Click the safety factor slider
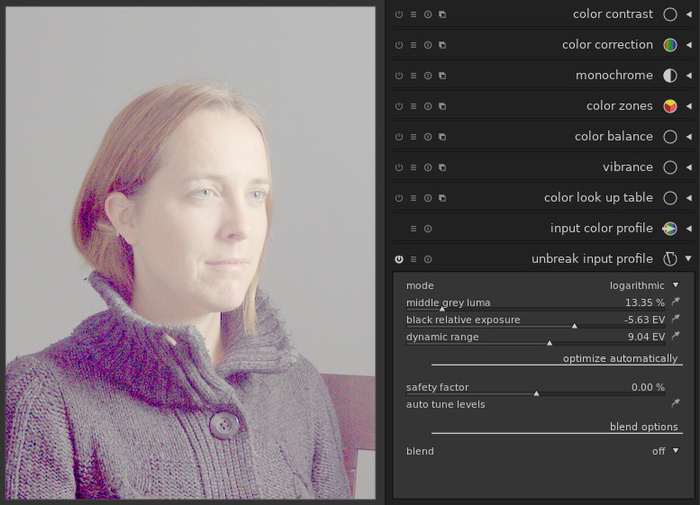Viewport: 700px width, 505px height. click(535, 393)
